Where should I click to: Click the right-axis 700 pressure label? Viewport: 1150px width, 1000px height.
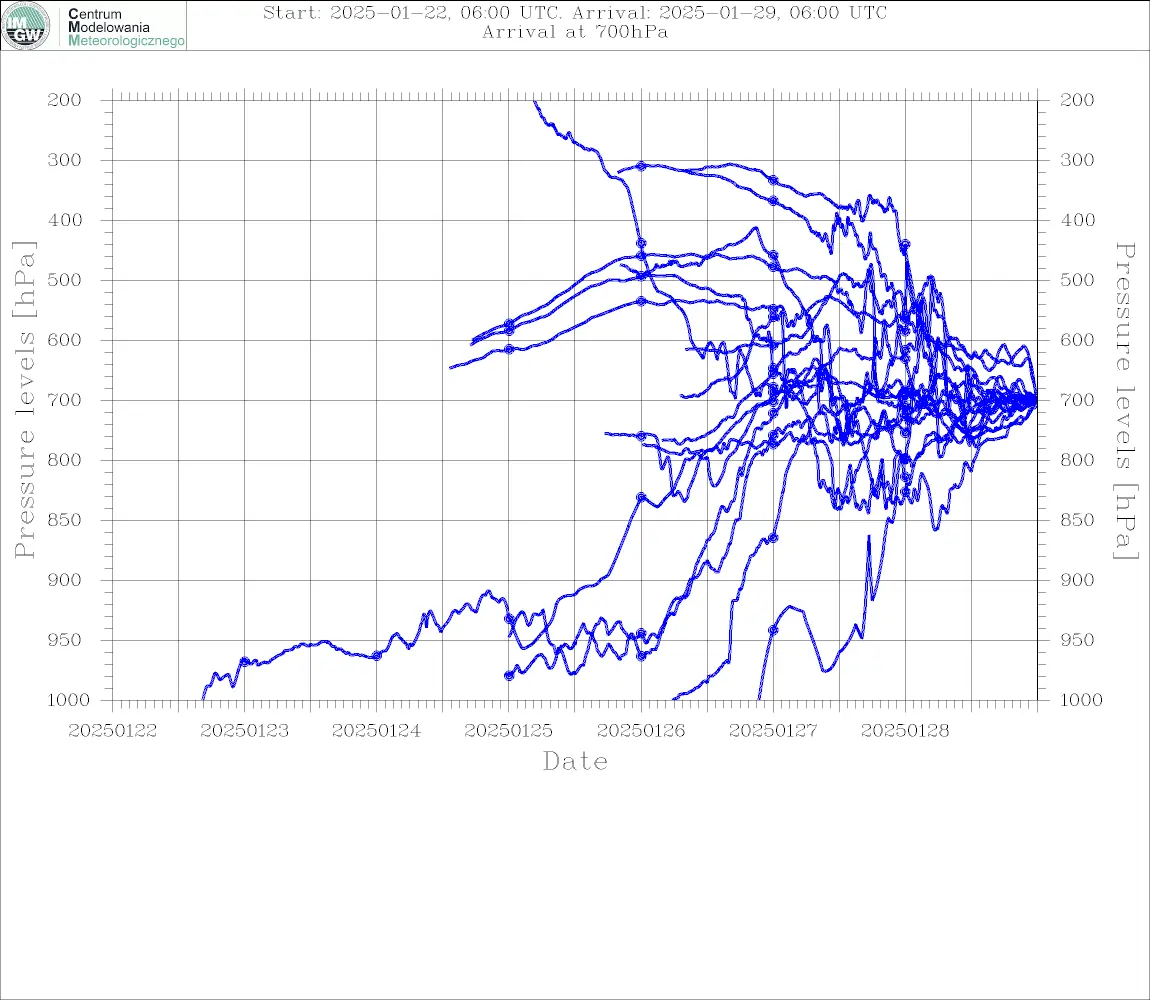[x=1077, y=400]
